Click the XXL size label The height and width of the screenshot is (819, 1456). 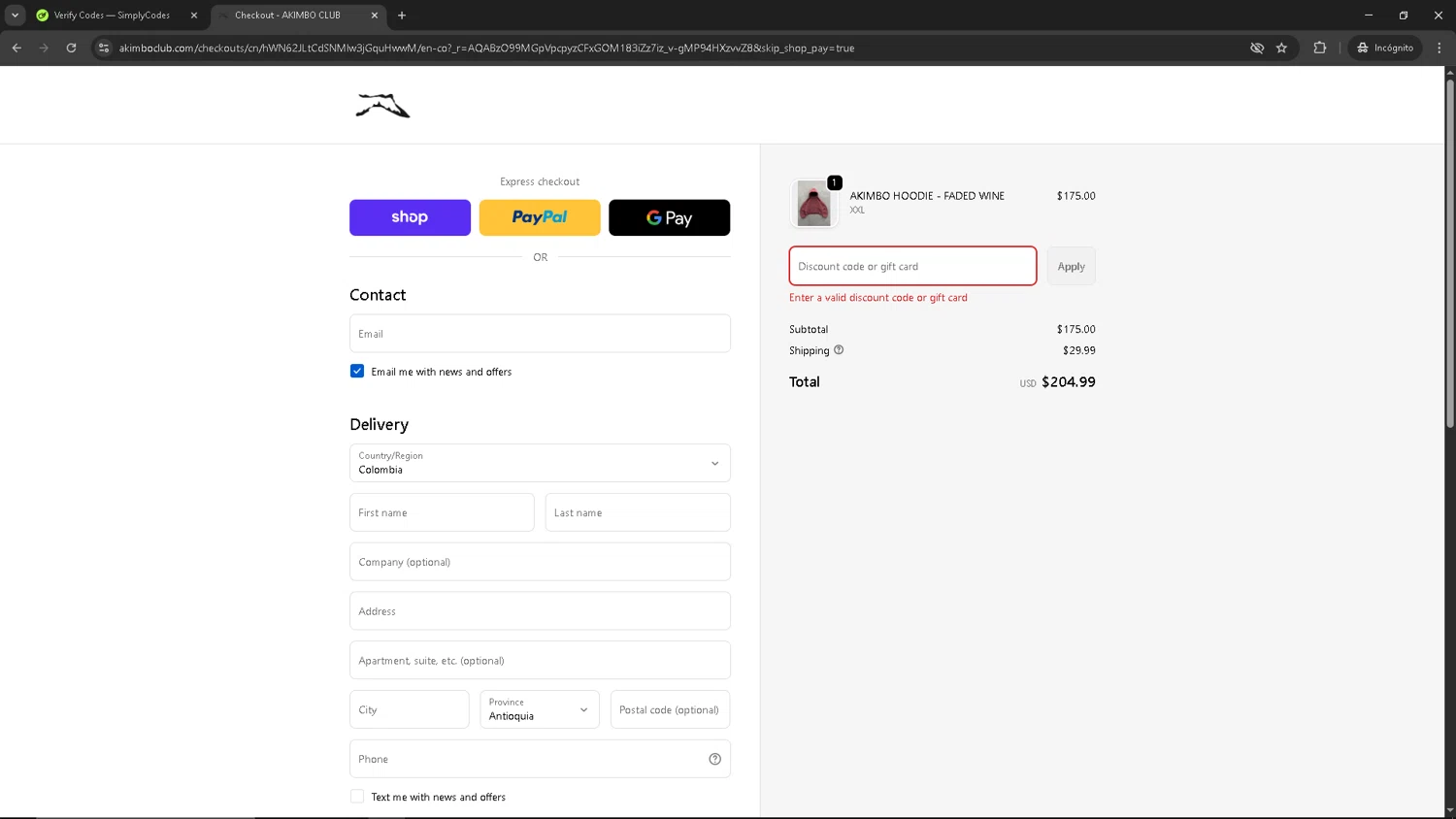coord(857,210)
